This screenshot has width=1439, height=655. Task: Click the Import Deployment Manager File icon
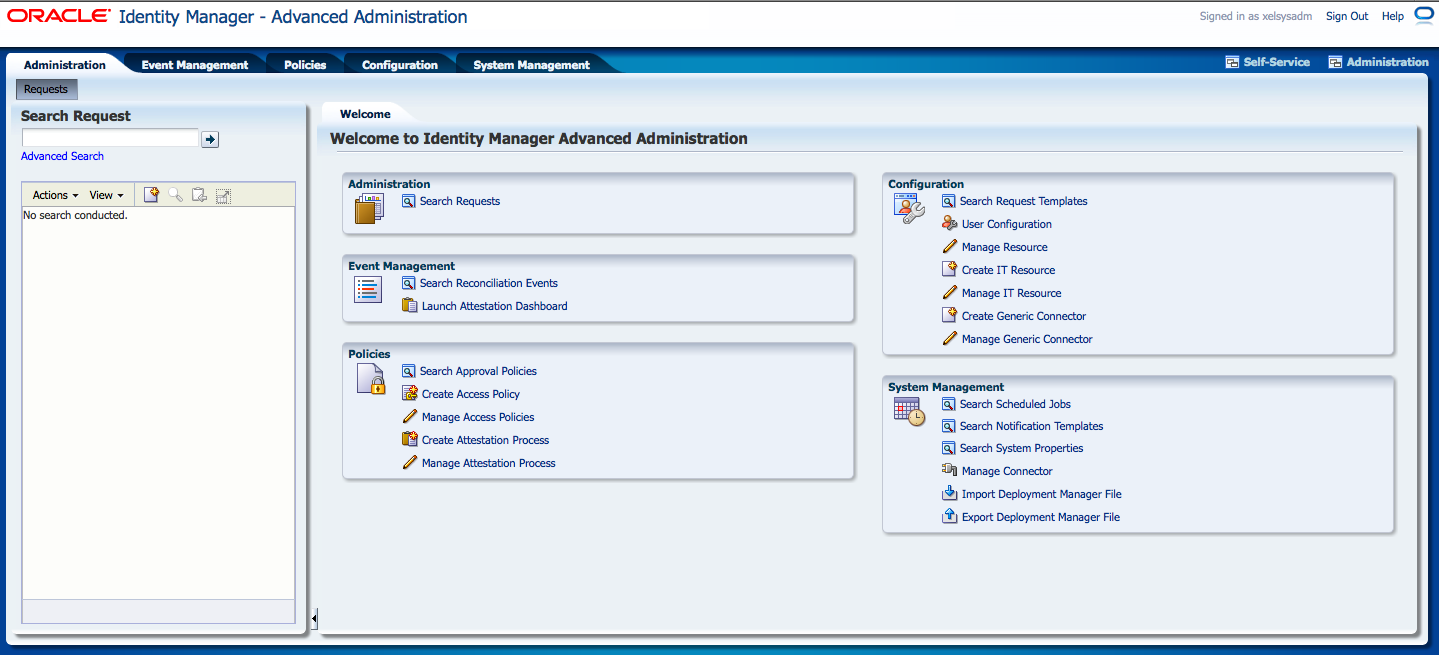[x=949, y=494]
